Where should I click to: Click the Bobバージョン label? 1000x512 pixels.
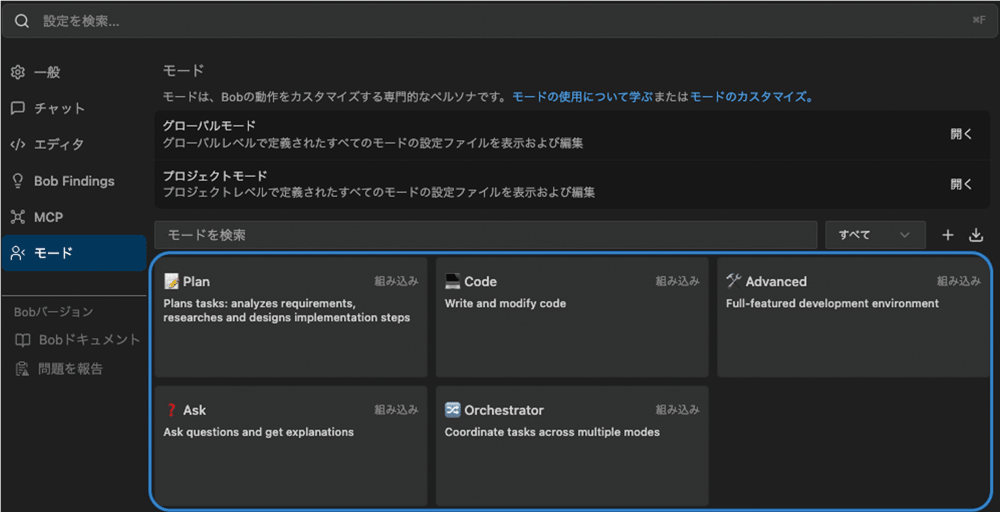[x=54, y=312]
